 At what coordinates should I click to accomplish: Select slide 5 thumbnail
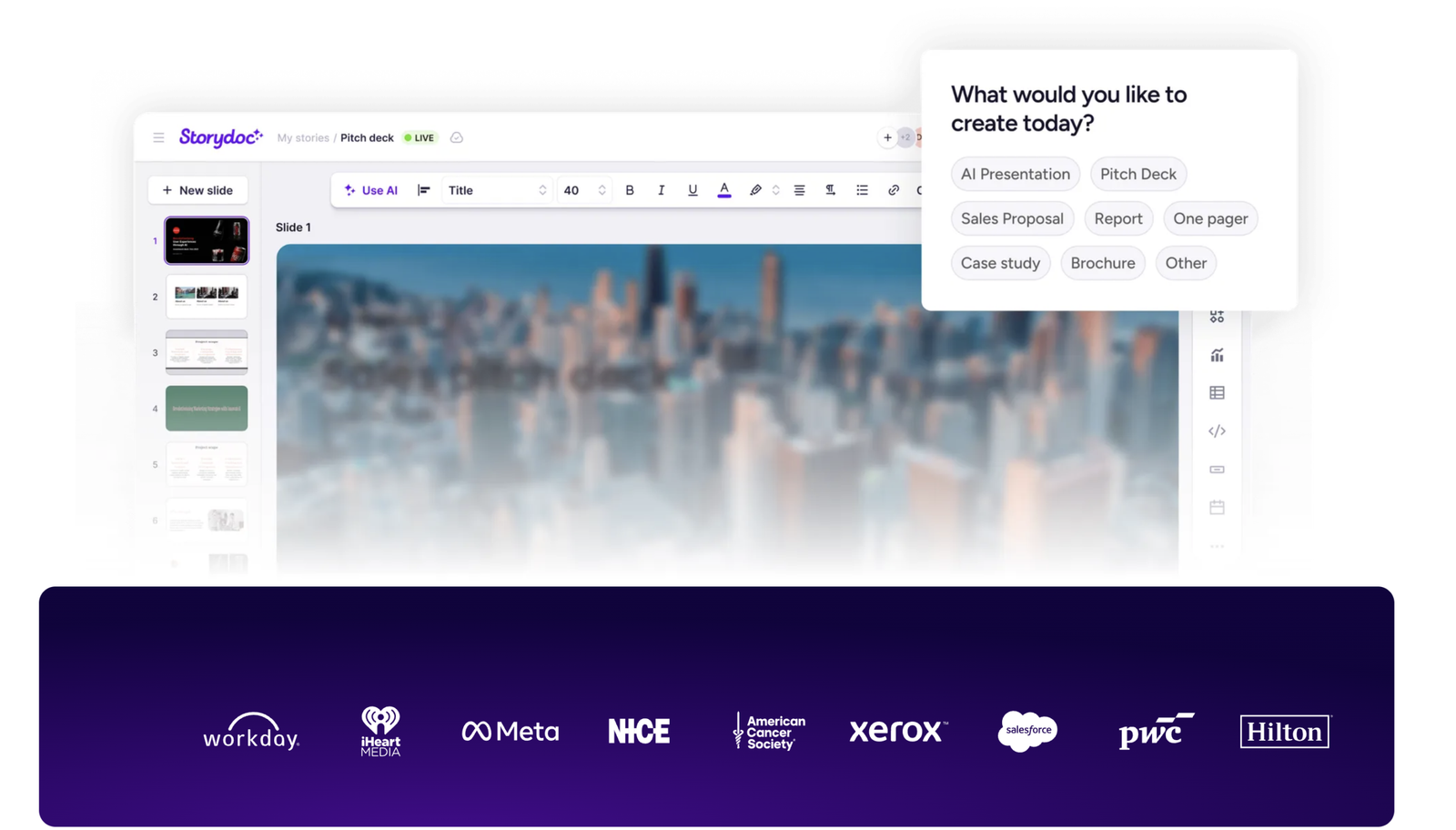207,464
